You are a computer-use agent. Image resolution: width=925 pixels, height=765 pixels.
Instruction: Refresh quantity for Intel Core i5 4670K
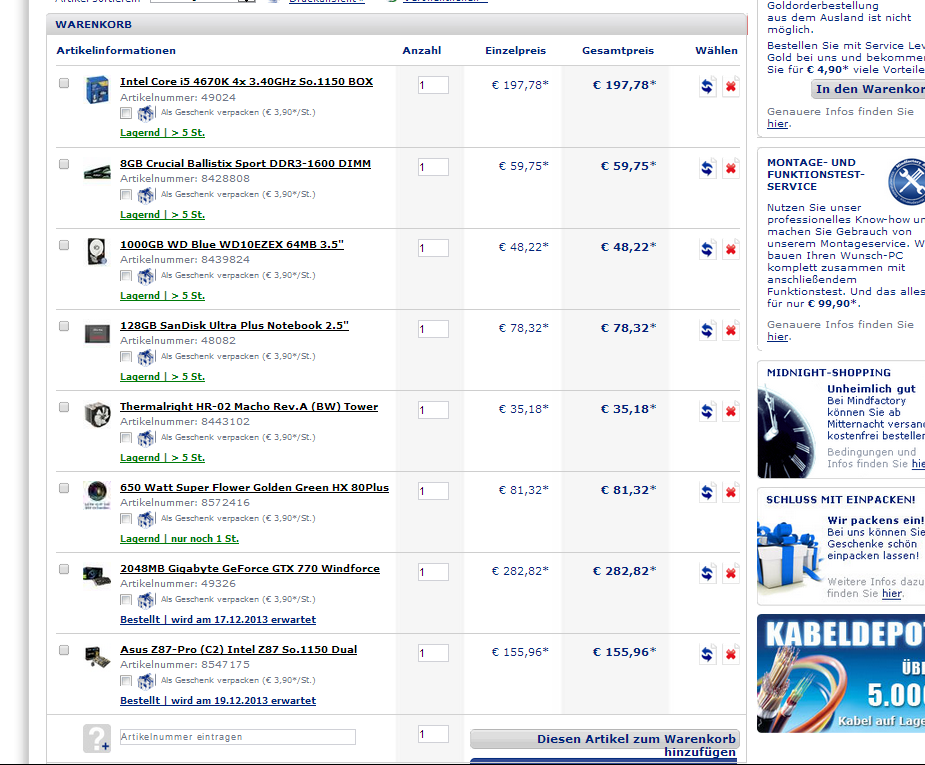[x=707, y=86]
